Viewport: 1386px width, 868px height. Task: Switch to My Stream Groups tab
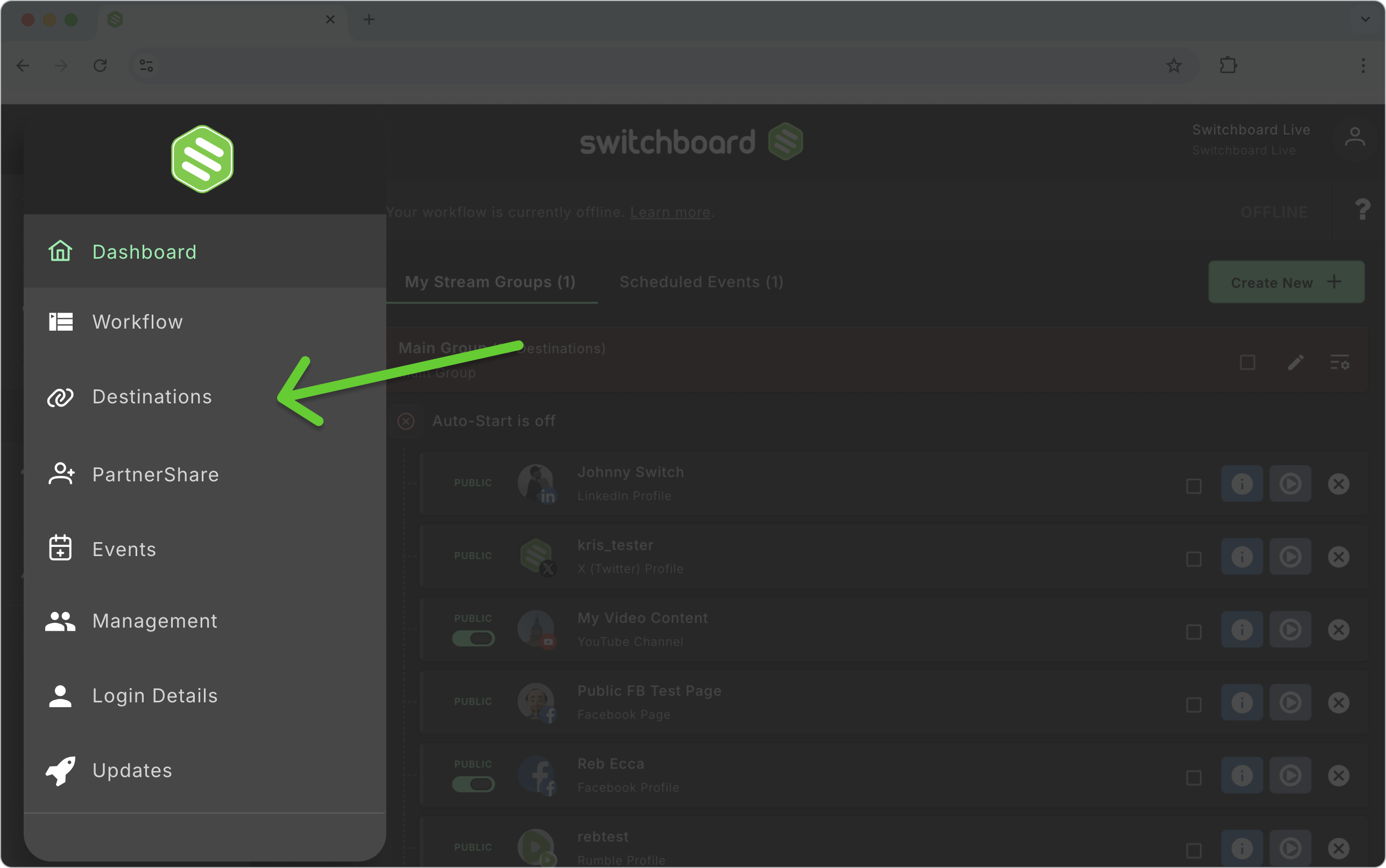click(490, 282)
